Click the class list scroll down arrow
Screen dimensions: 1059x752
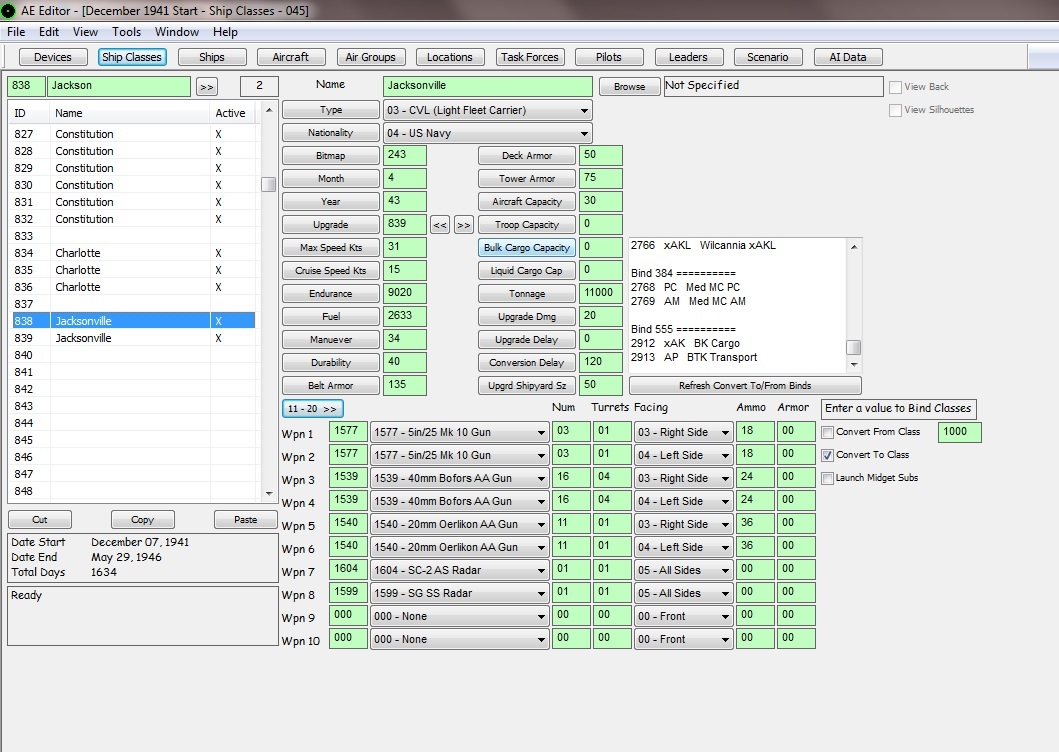[x=269, y=494]
